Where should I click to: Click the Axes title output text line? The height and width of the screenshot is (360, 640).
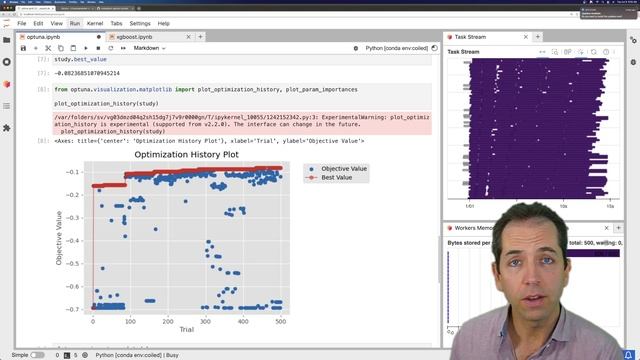point(209,141)
